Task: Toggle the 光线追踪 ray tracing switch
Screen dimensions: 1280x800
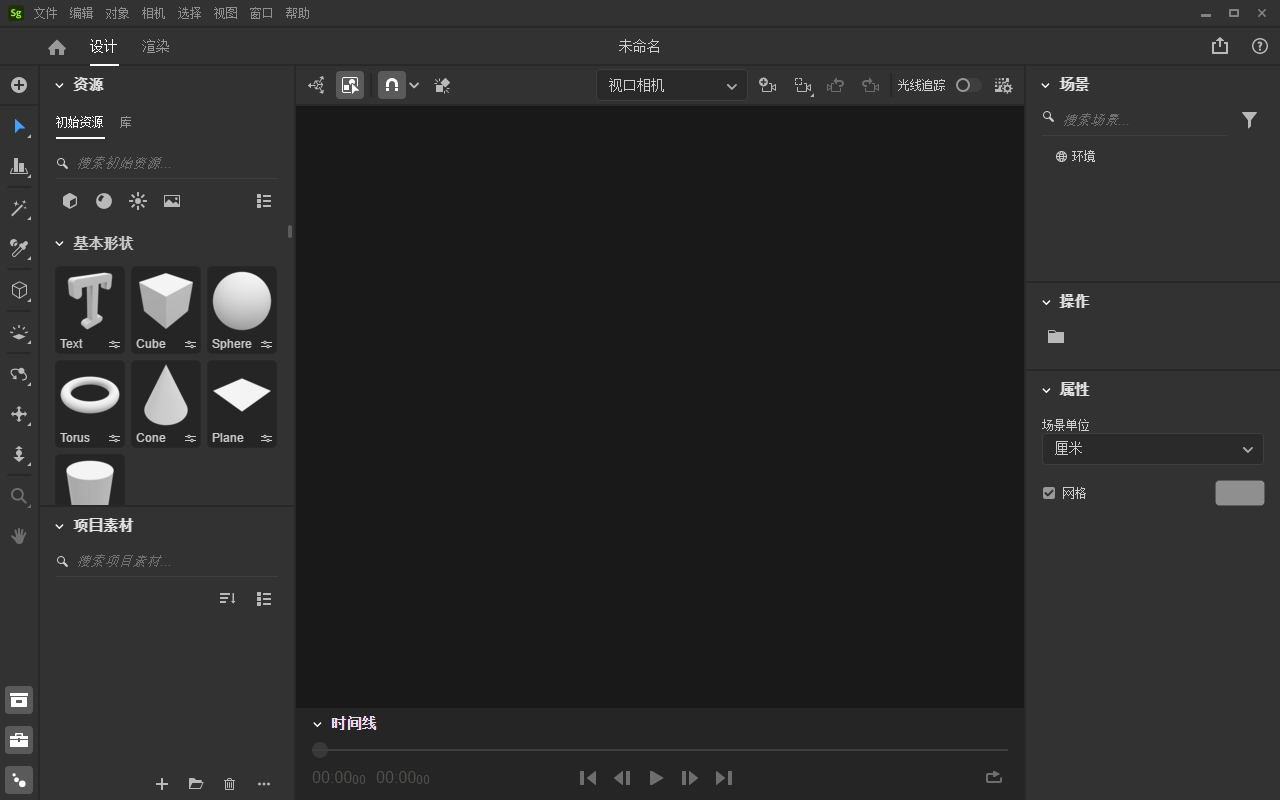Action: pyautogui.click(x=967, y=86)
